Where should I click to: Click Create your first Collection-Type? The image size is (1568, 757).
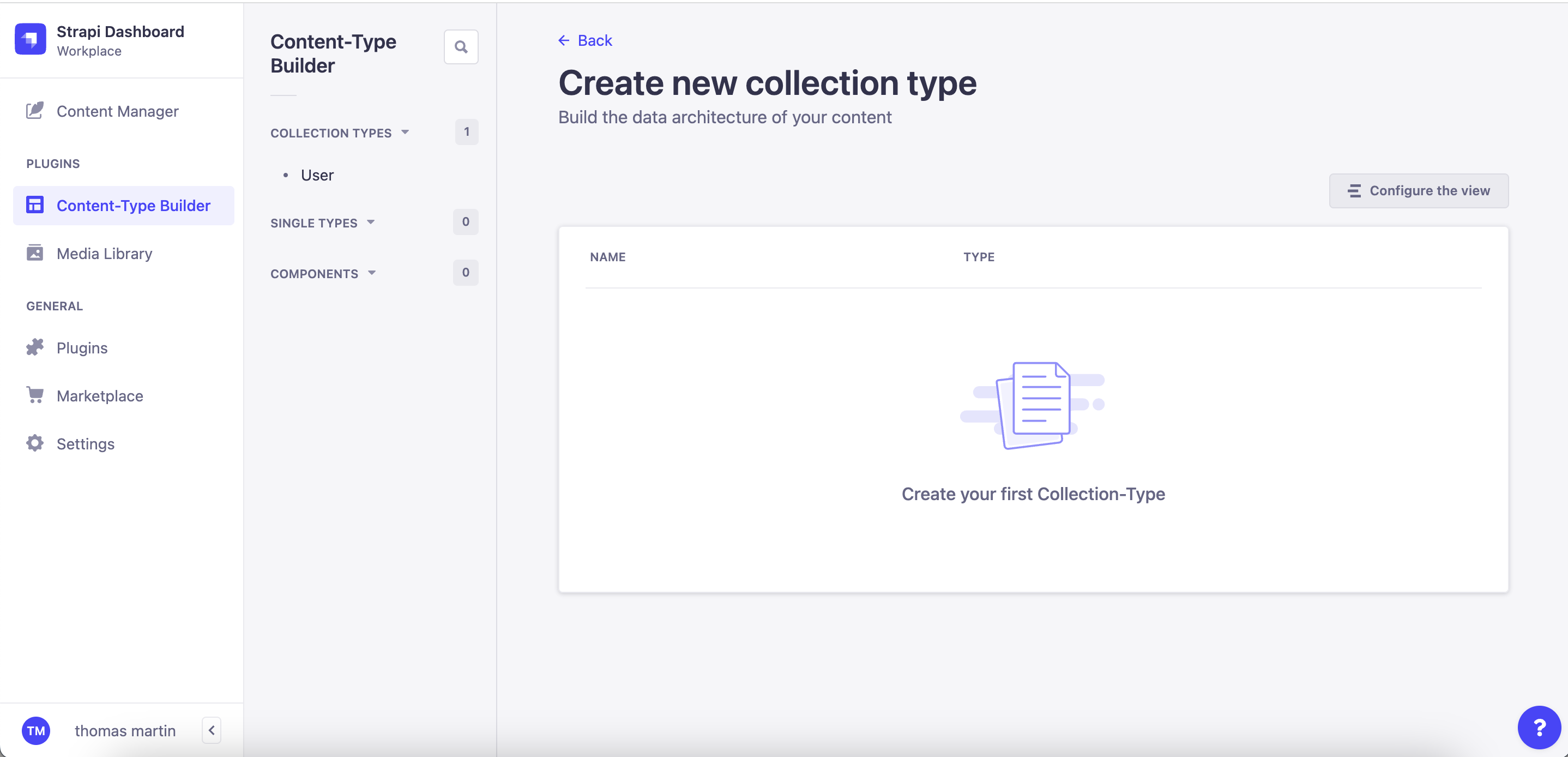pyautogui.click(x=1033, y=494)
